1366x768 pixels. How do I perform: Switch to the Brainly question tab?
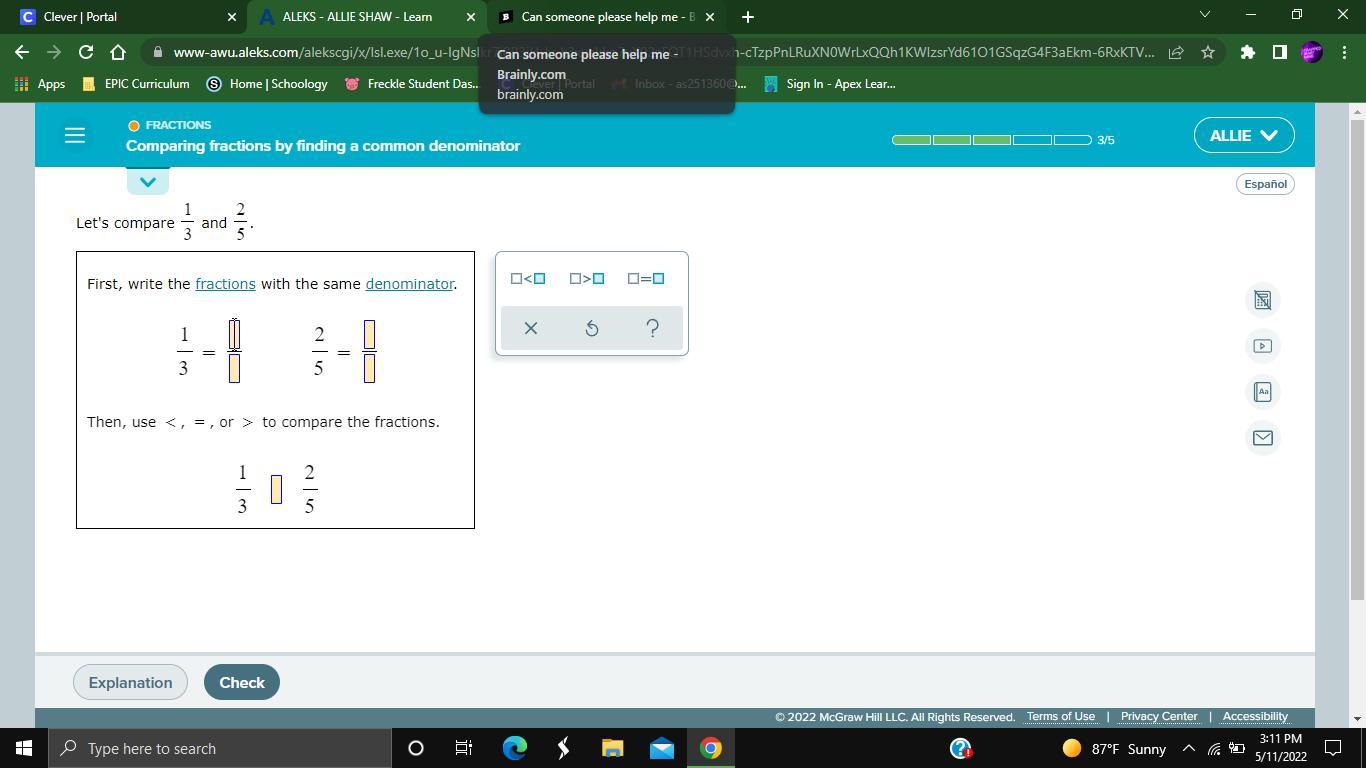tap(607, 17)
